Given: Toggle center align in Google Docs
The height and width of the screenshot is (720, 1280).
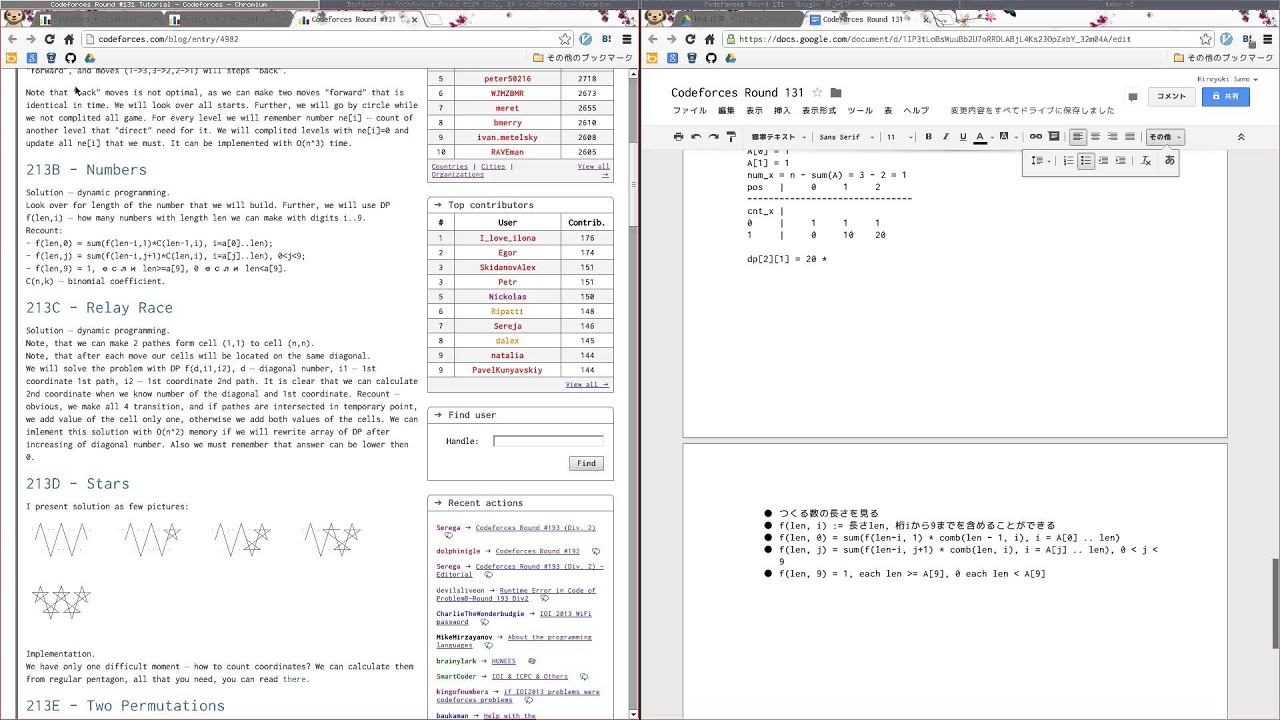Looking at the screenshot, I should tap(1095, 137).
